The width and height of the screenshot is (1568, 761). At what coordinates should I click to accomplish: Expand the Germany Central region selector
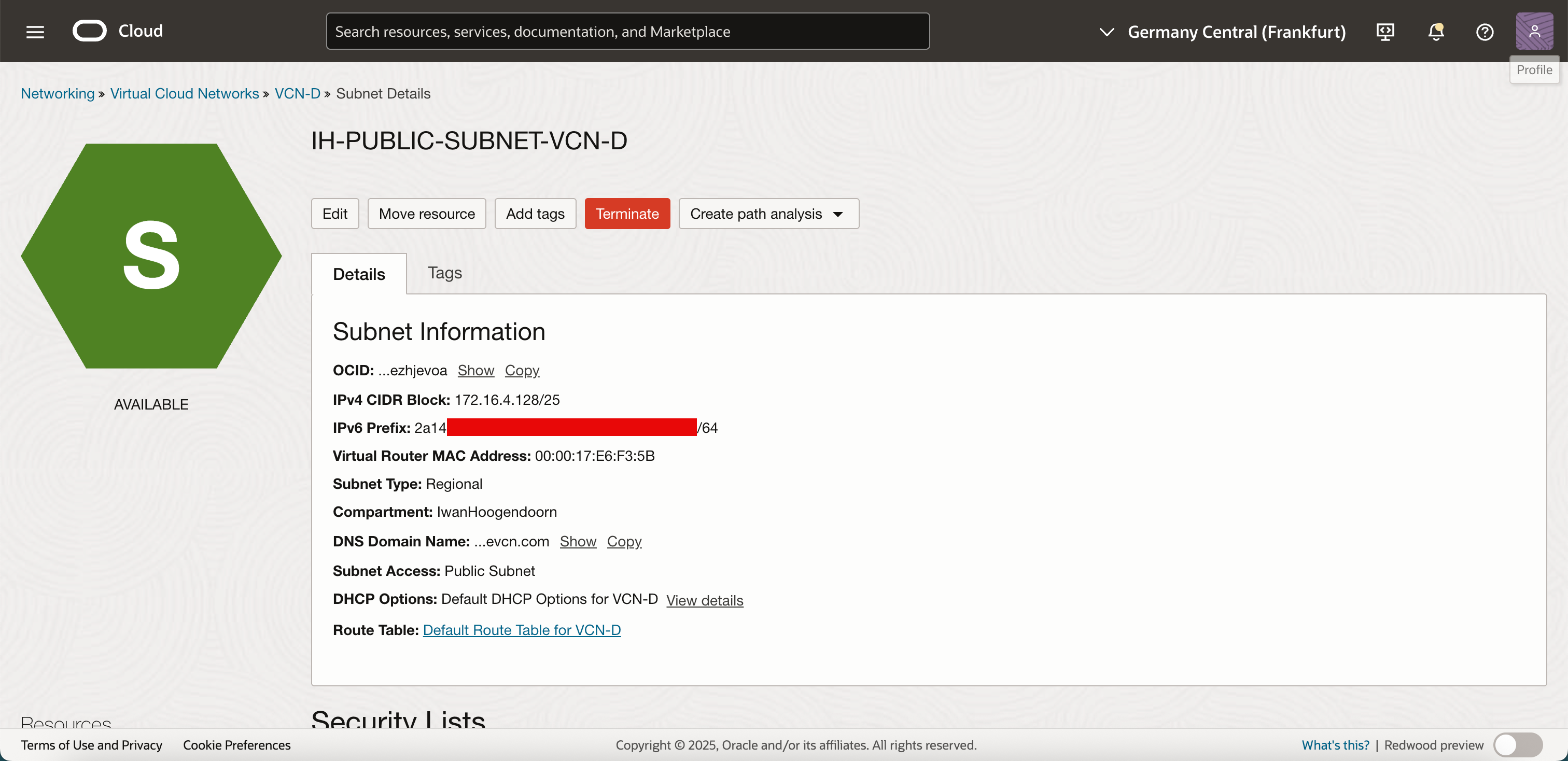(x=1224, y=32)
